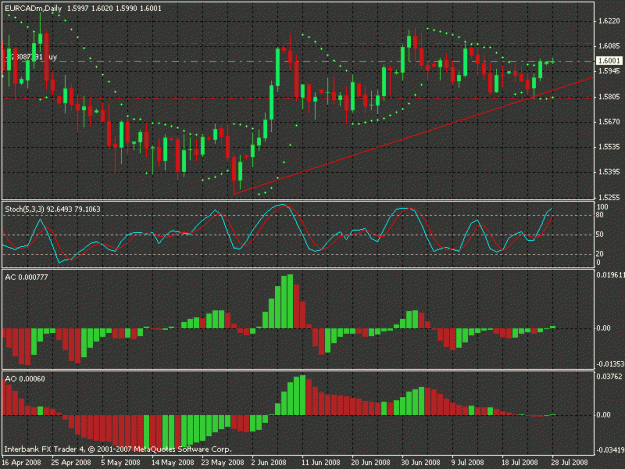Click the AC scale value 0.019611
This screenshot has height=469, width=625.
click(610, 275)
